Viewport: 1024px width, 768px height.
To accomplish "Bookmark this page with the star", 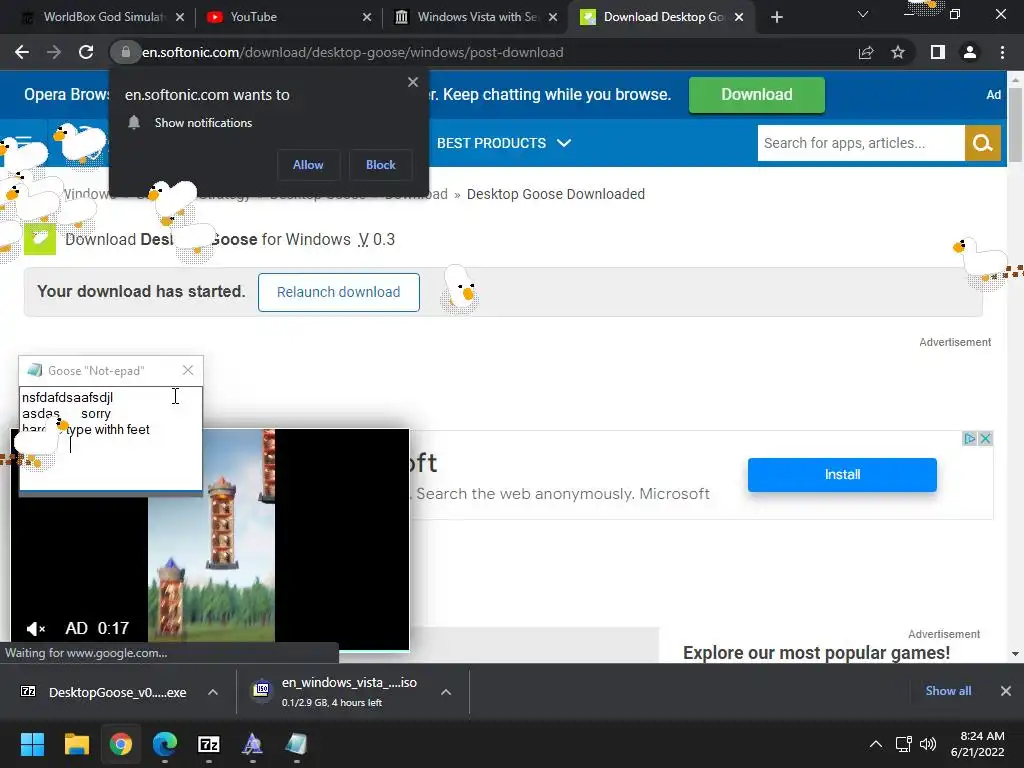I will pos(898,52).
